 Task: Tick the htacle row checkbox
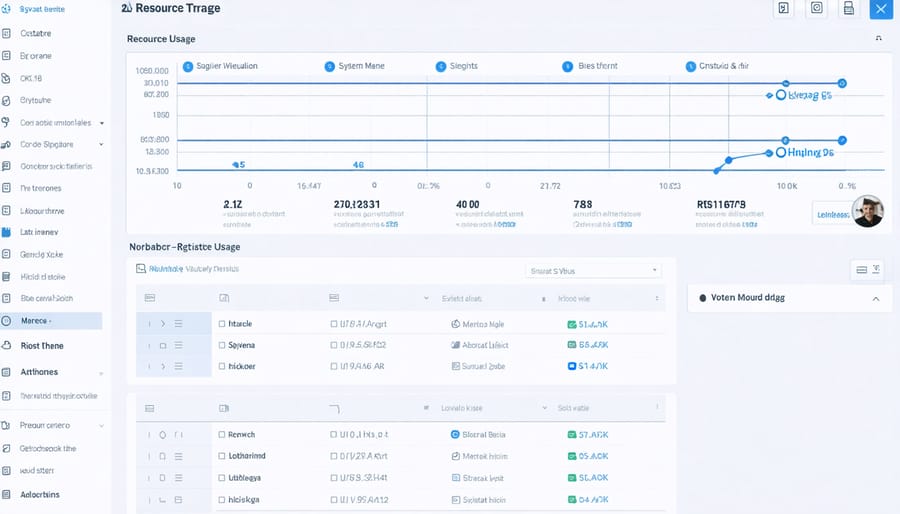(222, 324)
